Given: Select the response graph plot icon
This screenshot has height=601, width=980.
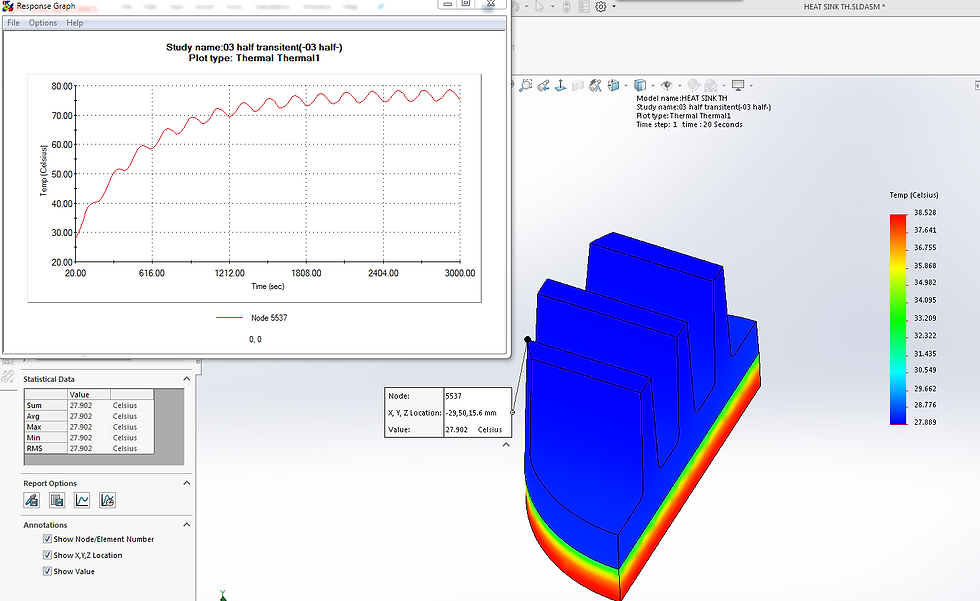Looking at the screenshot, I should coord(82,500).
